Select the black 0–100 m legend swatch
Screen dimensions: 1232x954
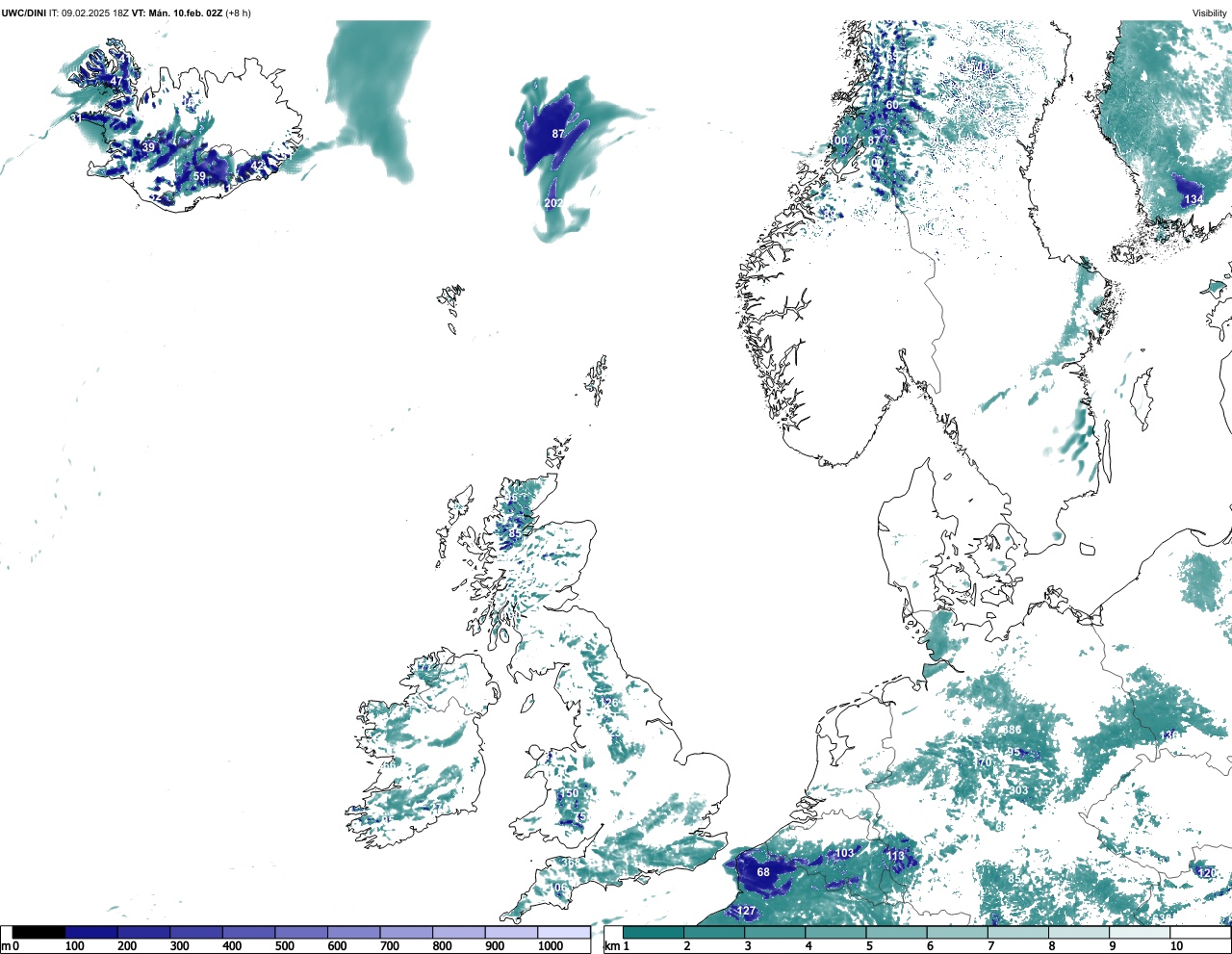(39, 933)
